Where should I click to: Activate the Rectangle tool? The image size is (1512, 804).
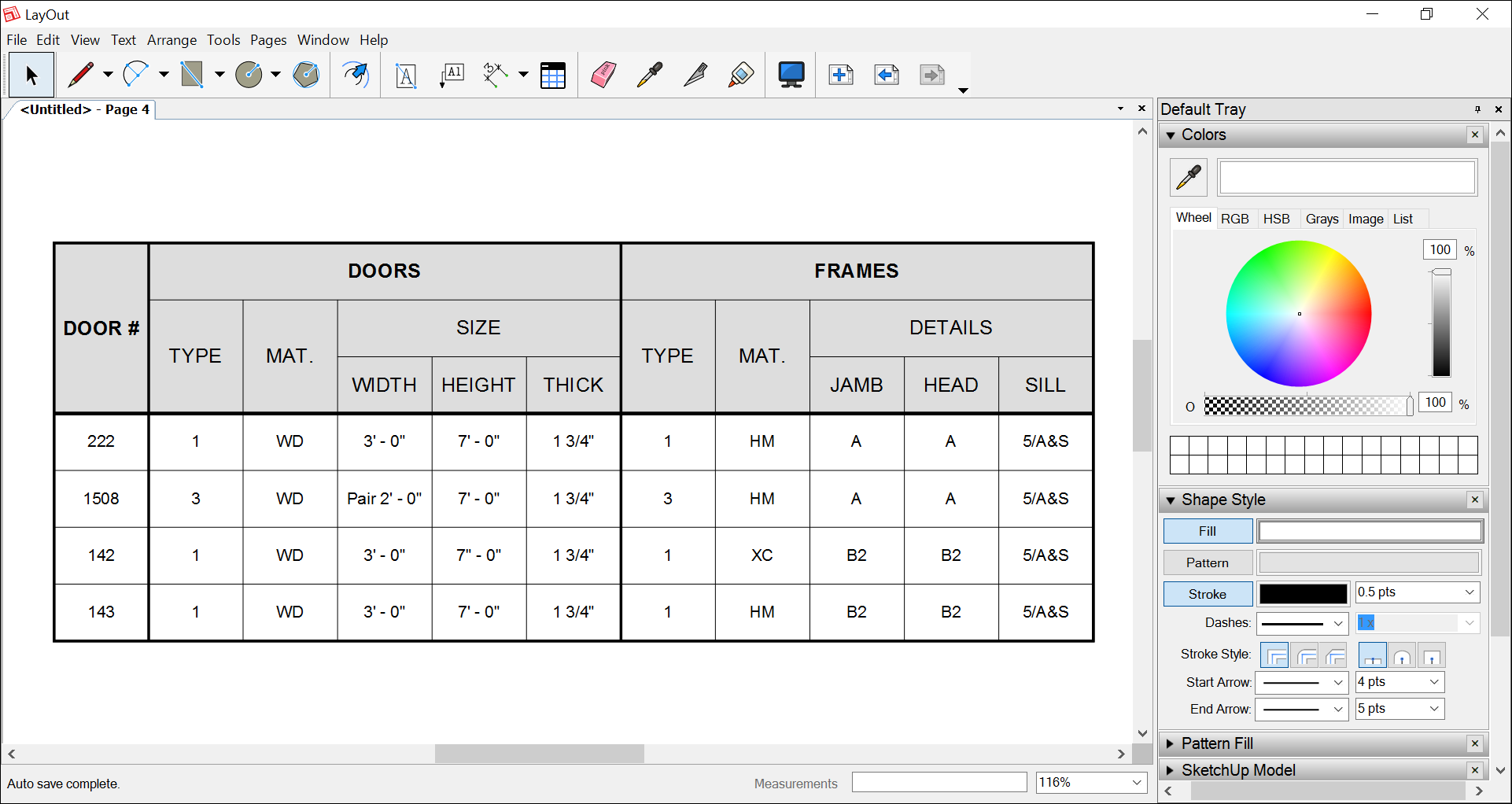pyautogui.click(x=193, y=74)
